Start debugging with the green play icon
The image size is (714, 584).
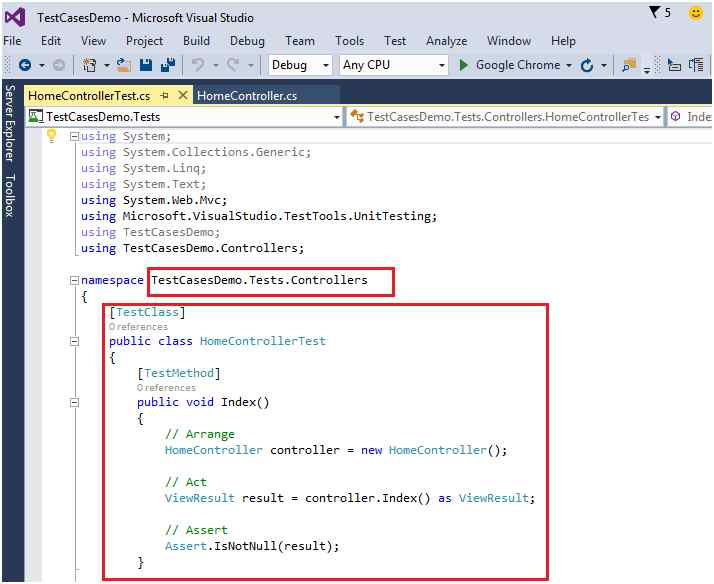[x=464, y=65]
